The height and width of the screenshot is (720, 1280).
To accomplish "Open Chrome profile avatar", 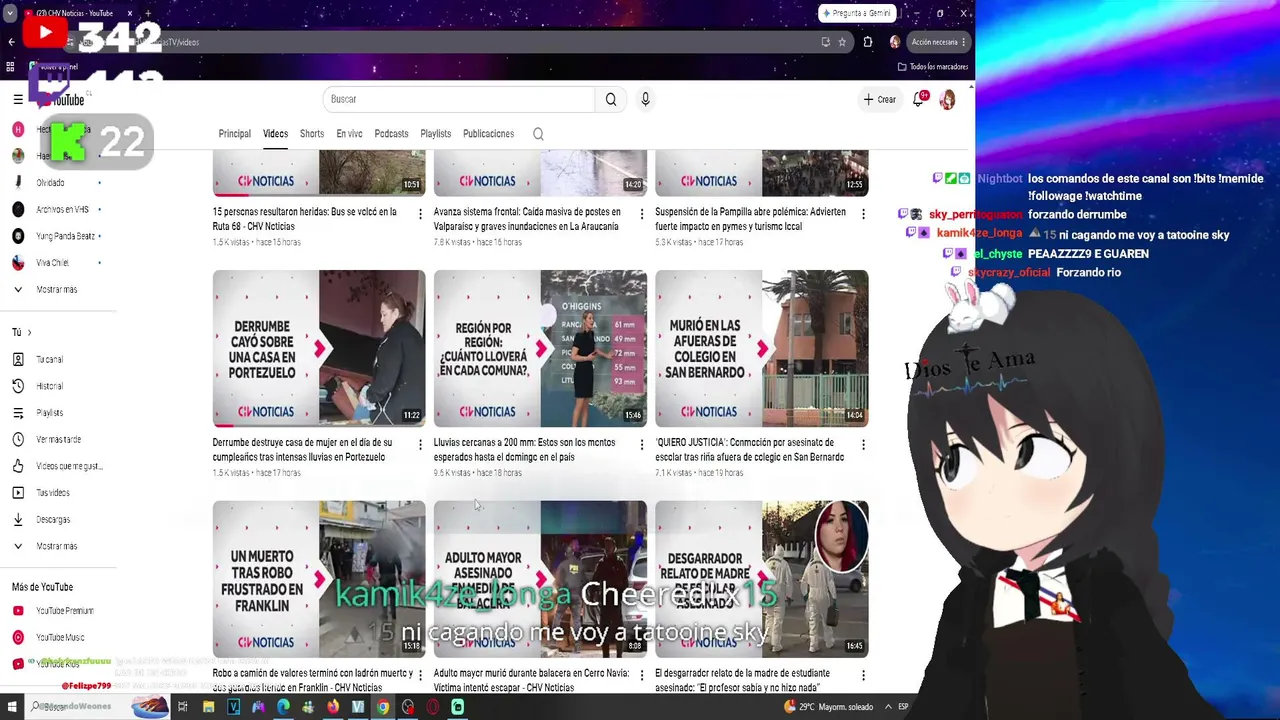I will (894, 42).
